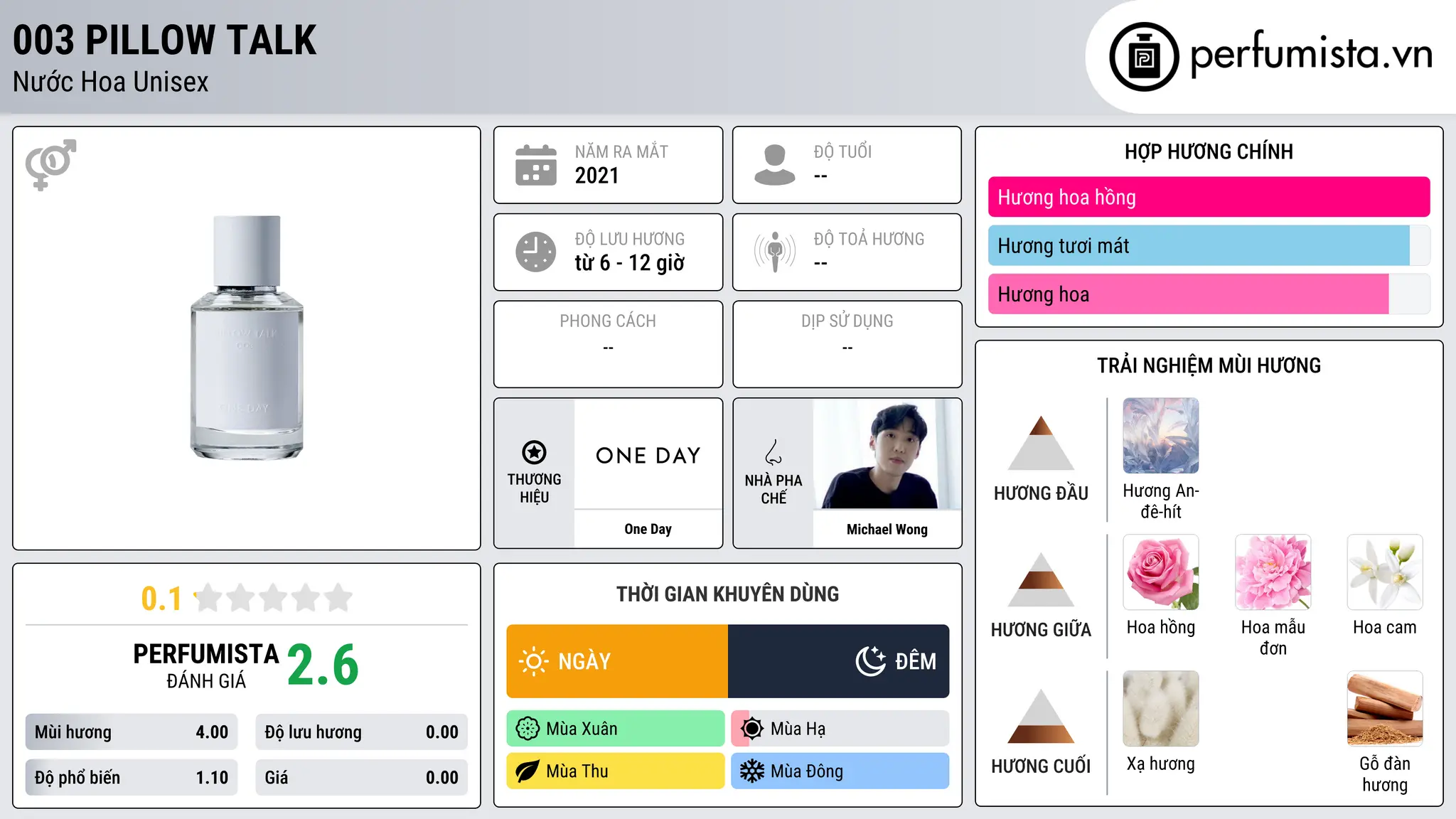Click the HỢP HƯƠNG CHÍNH heading
This screenshot has width=1456, height=819.
[x=1209, y=151]
